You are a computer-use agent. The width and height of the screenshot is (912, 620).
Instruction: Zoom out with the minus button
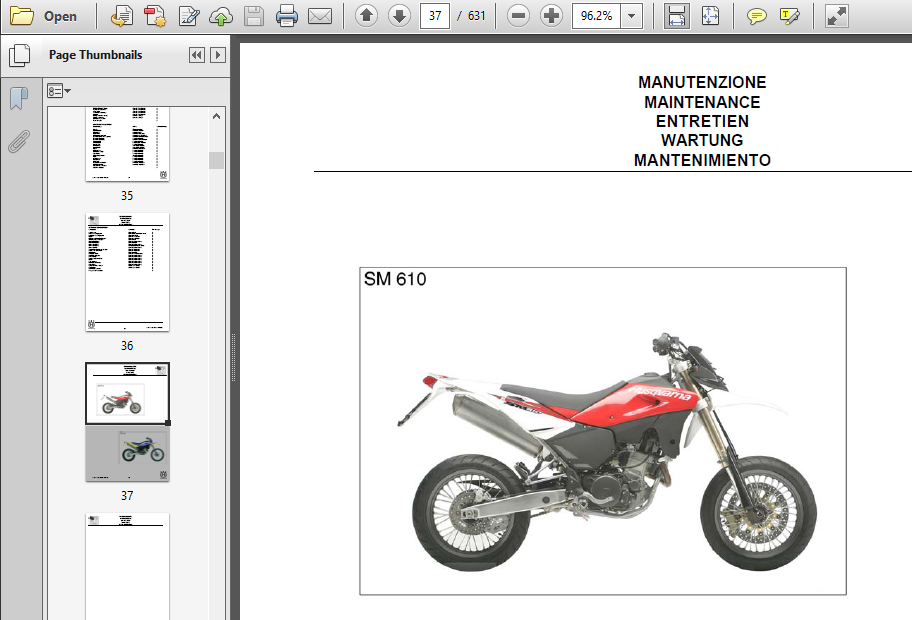pos(518,16)
